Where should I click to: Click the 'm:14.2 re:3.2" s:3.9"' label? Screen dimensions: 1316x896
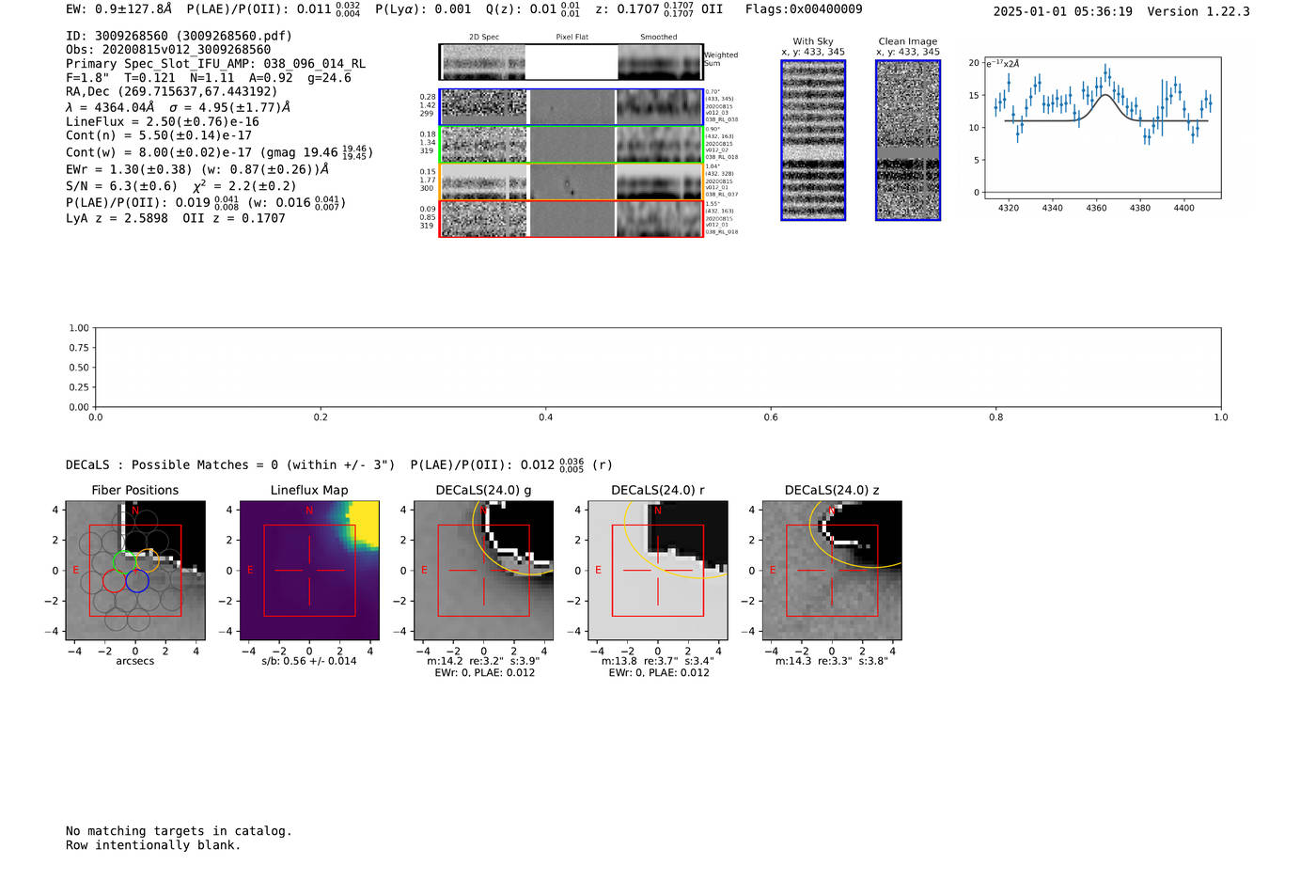484,661
